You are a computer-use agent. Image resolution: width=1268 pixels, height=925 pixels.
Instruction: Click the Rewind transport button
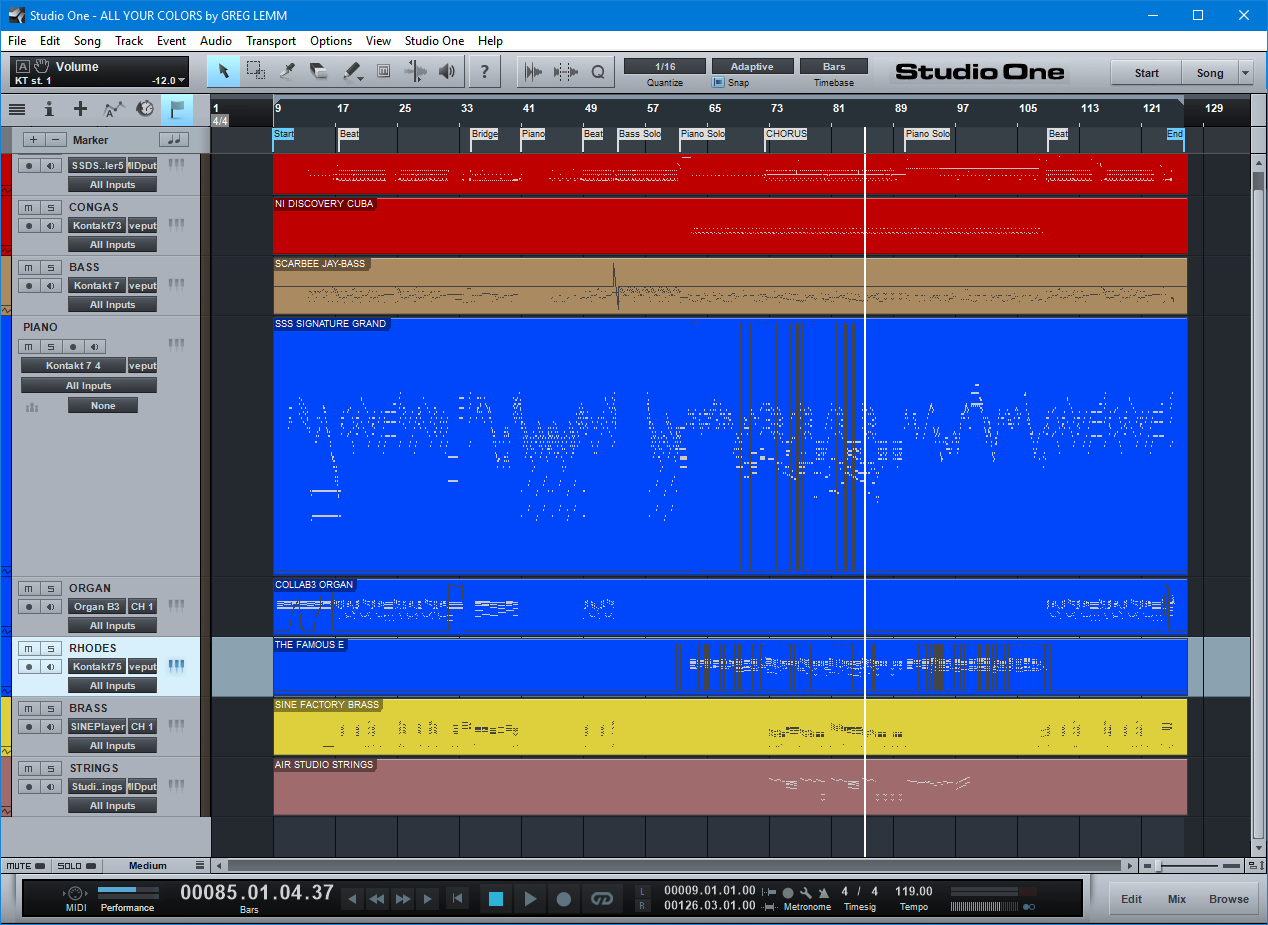click(x=377, y=899)
